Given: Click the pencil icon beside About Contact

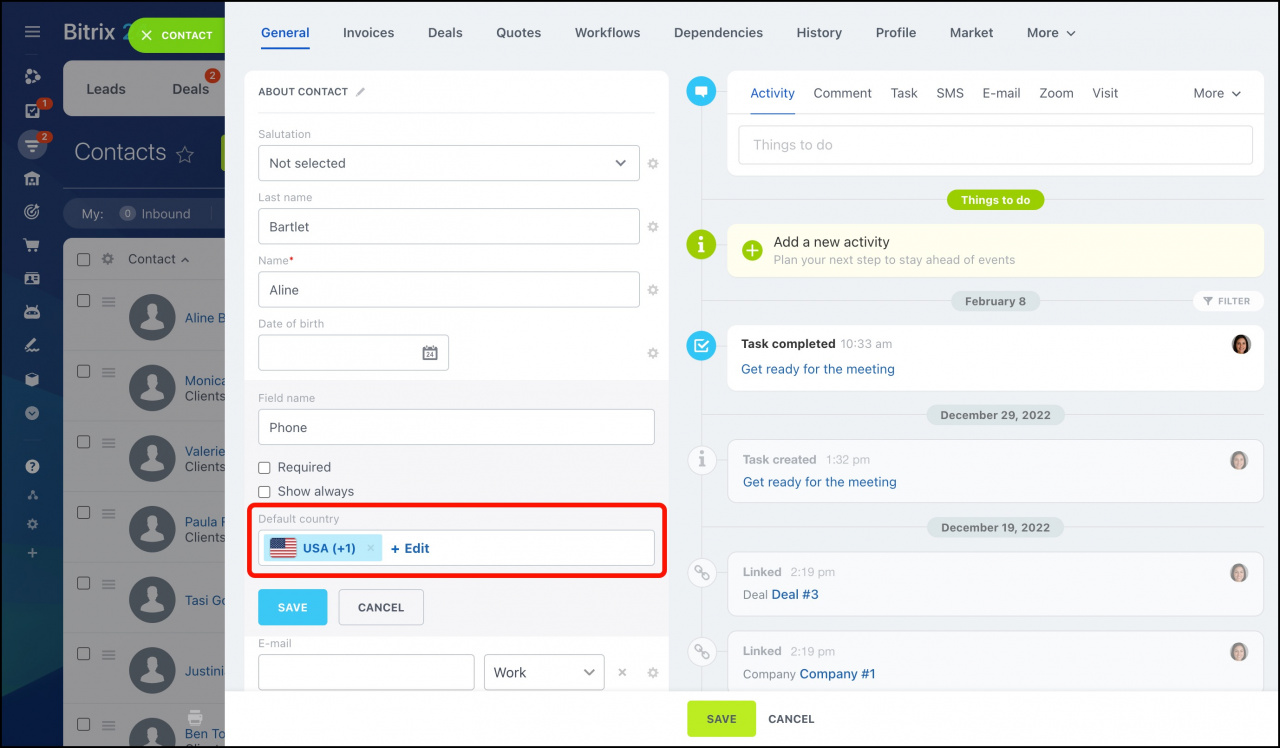Looking at the screenshot, I should [x=361, y=92].
